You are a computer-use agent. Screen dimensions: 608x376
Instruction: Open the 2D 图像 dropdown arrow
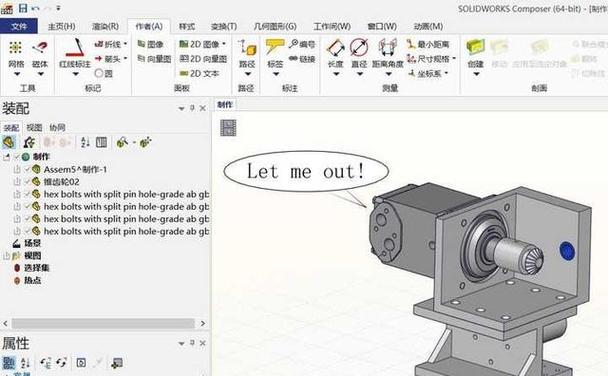tap(224, 44)
